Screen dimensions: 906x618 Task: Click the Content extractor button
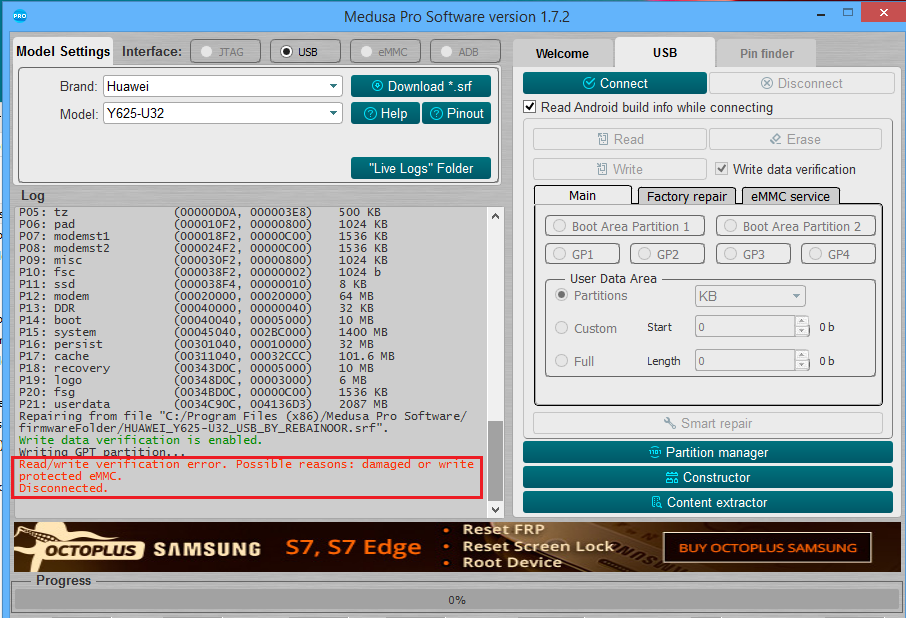(708, 502)
